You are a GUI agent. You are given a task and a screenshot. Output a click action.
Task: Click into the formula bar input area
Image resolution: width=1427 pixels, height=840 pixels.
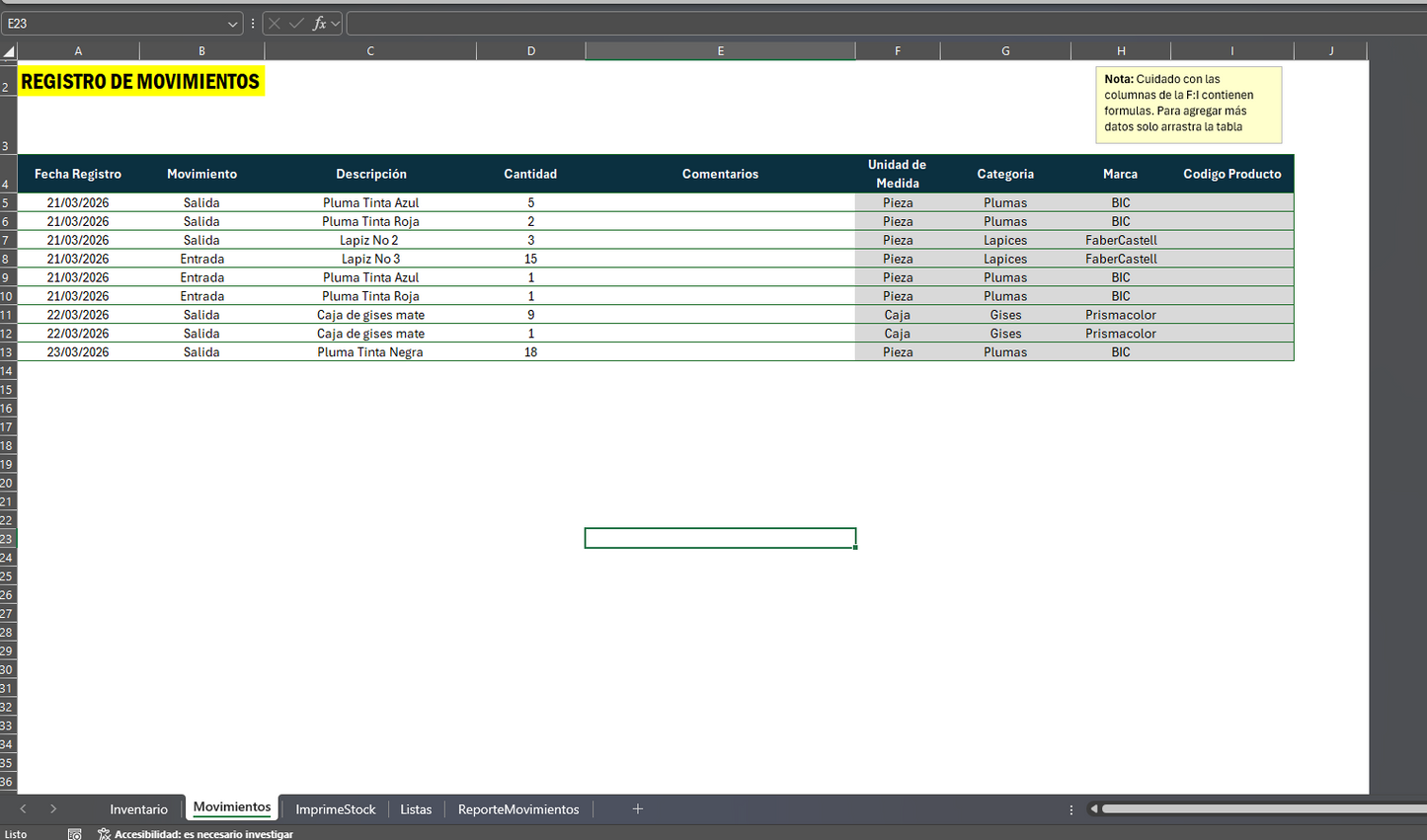coord(886,24)
